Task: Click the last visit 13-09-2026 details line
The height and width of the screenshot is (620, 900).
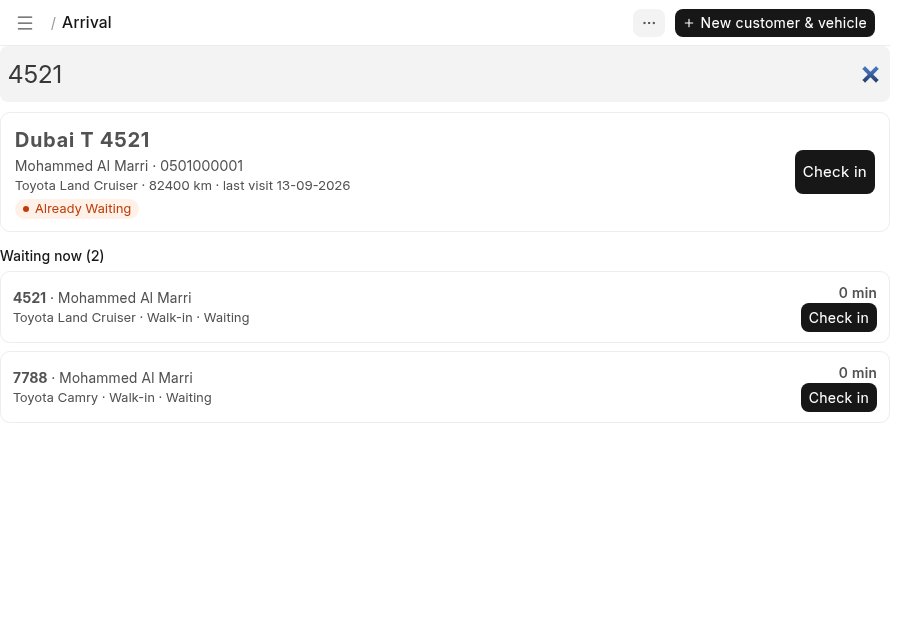Action: pyautogui.click(x=183, y=186)
